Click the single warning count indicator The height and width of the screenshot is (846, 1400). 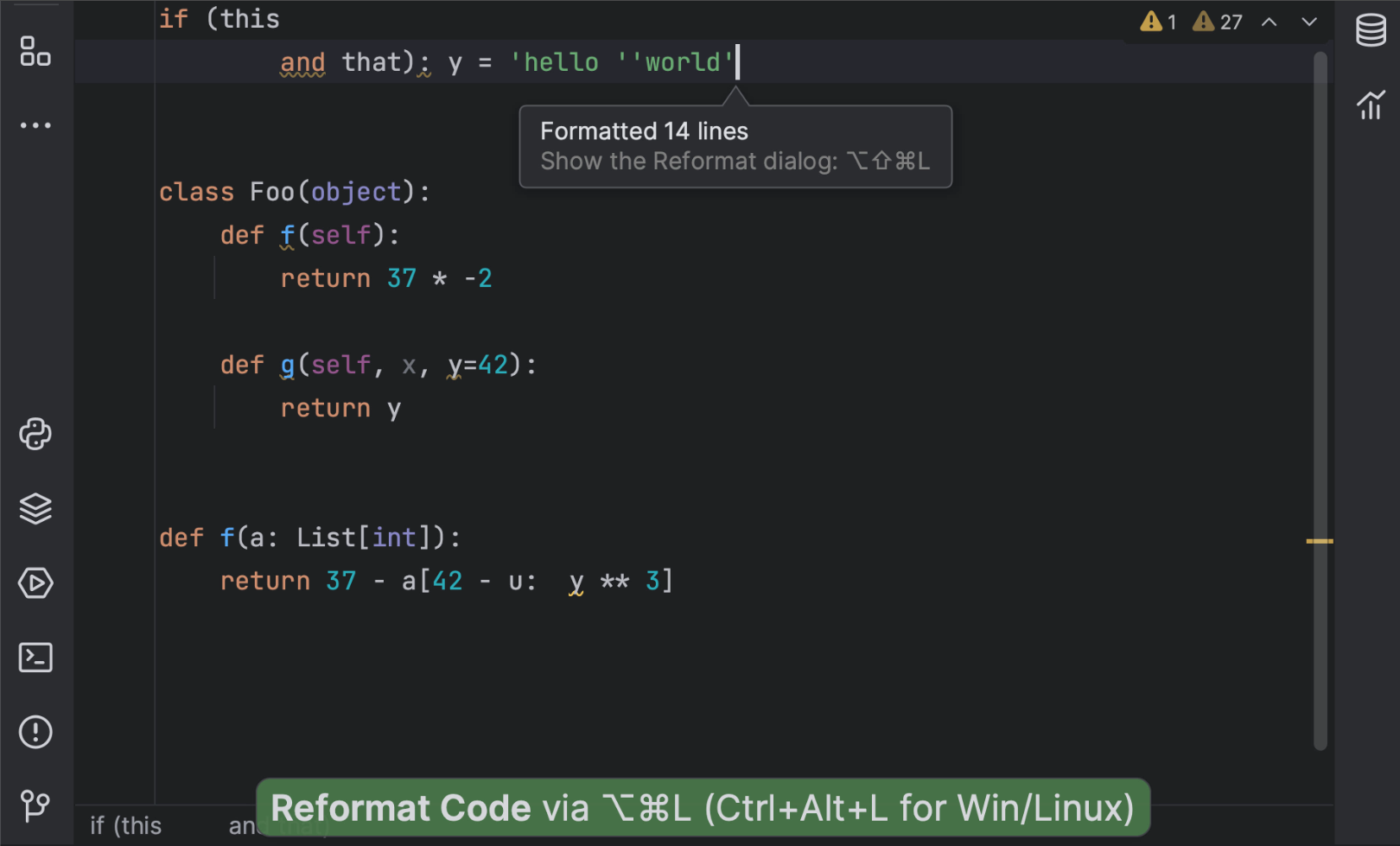[1158, 22]
